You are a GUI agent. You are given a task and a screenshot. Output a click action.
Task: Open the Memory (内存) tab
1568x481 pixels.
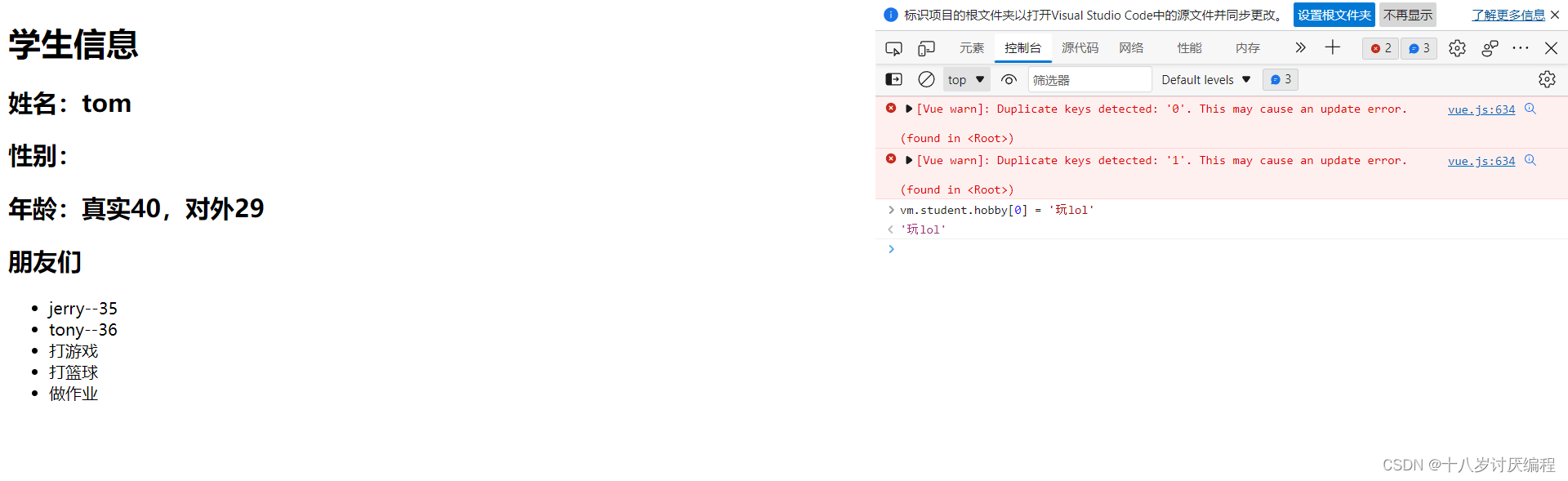pos(1247,48)
